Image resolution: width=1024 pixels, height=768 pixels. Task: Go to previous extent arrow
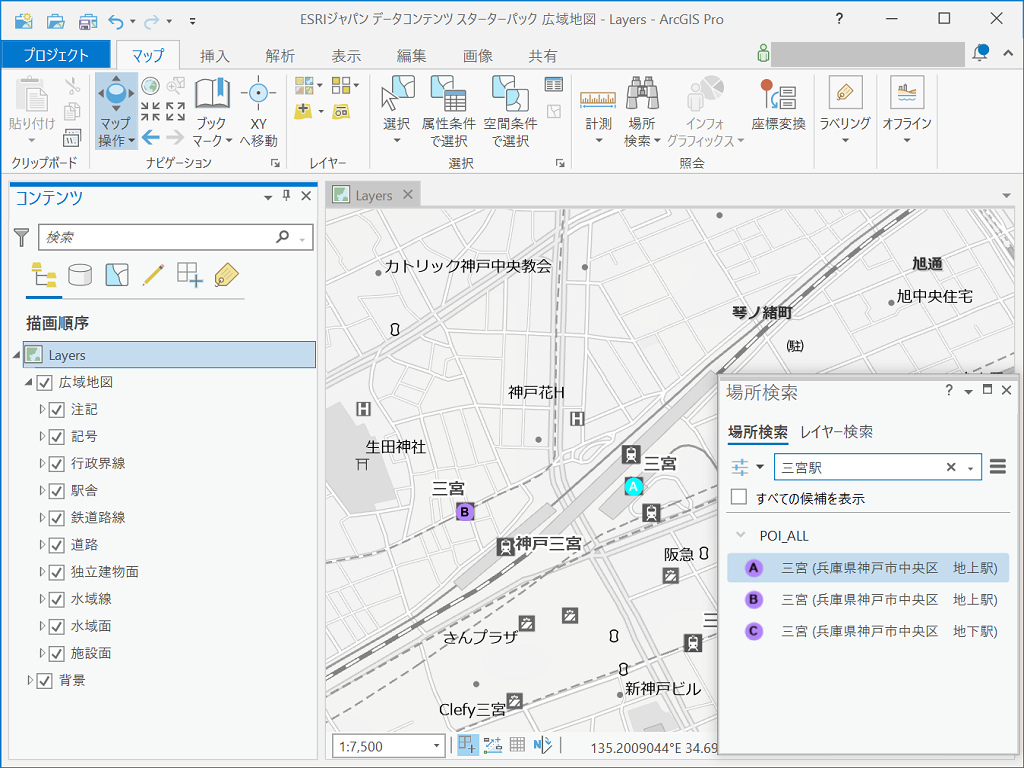pyautogui.click(x=151, y=136)
